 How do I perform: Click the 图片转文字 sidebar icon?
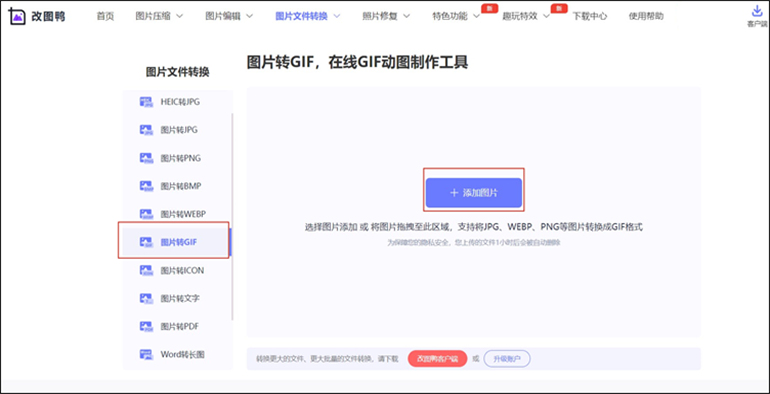tap(146, 298)
